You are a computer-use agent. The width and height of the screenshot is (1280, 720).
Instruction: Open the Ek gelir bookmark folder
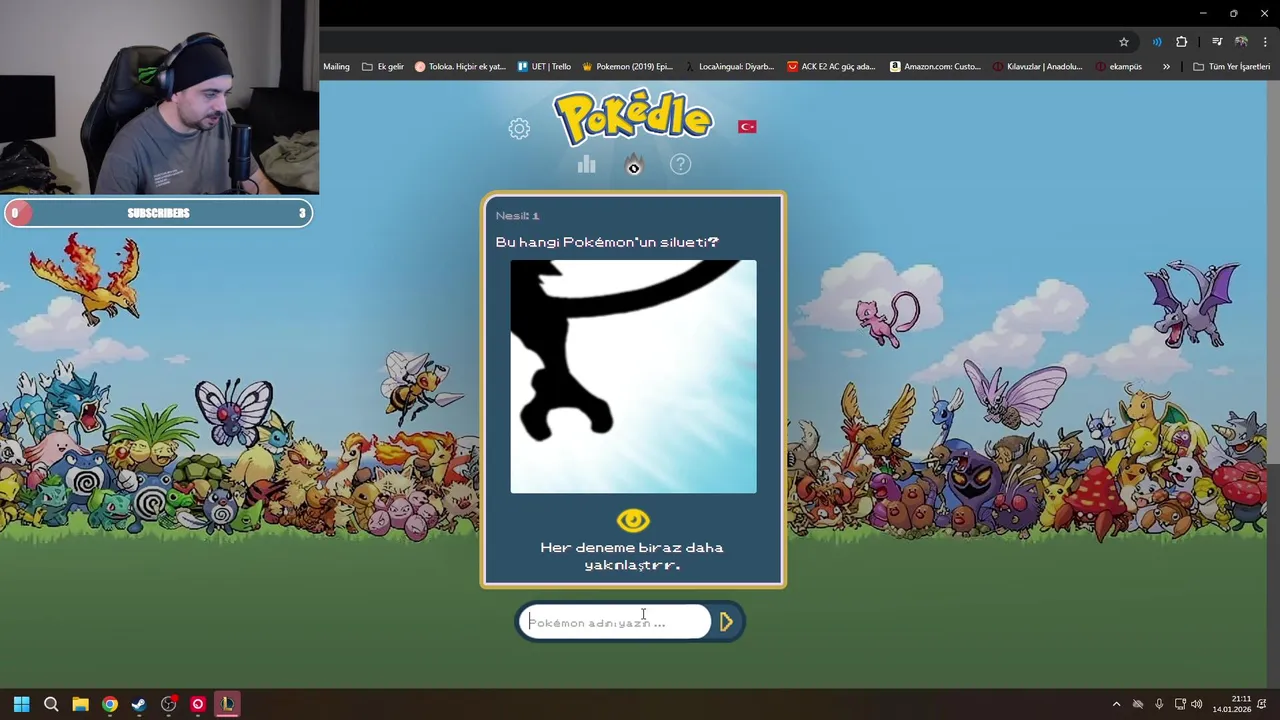point(383,67)
